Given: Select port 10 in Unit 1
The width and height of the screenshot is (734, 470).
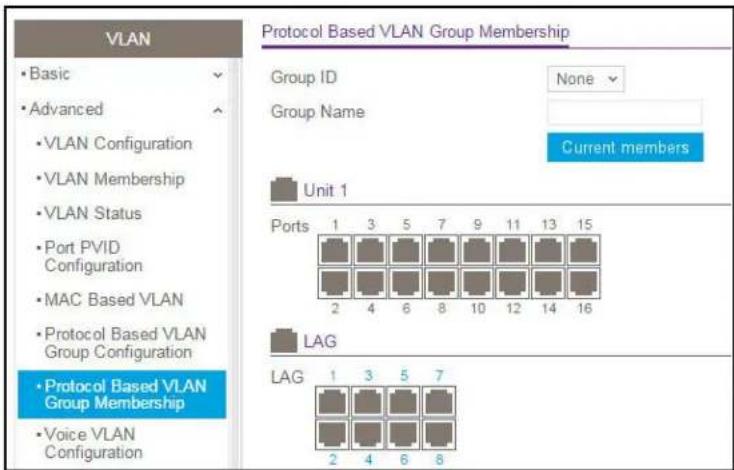Looking at the screenshot, I should point(477,283).
